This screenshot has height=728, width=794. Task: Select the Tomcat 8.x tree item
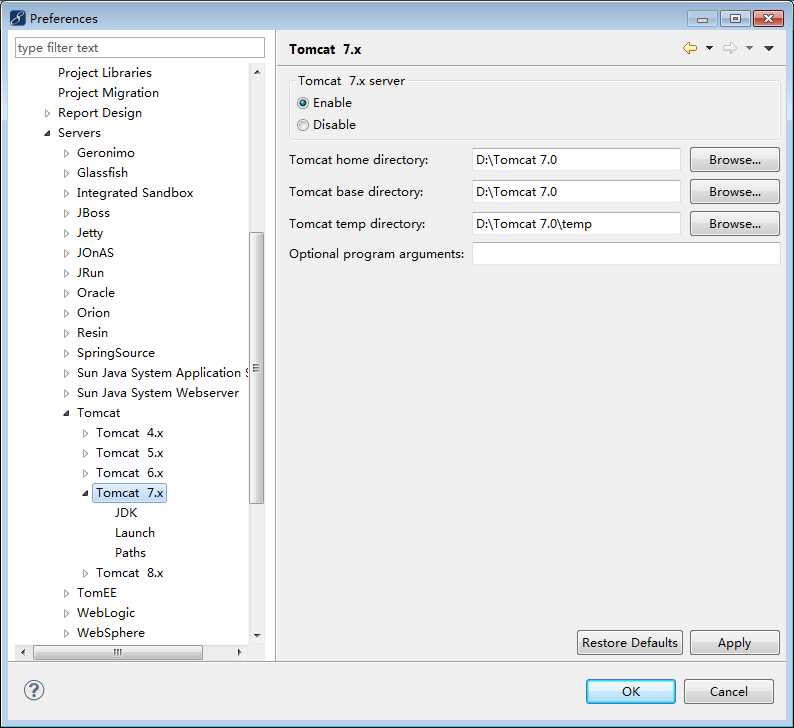click(x=130, y=573)
